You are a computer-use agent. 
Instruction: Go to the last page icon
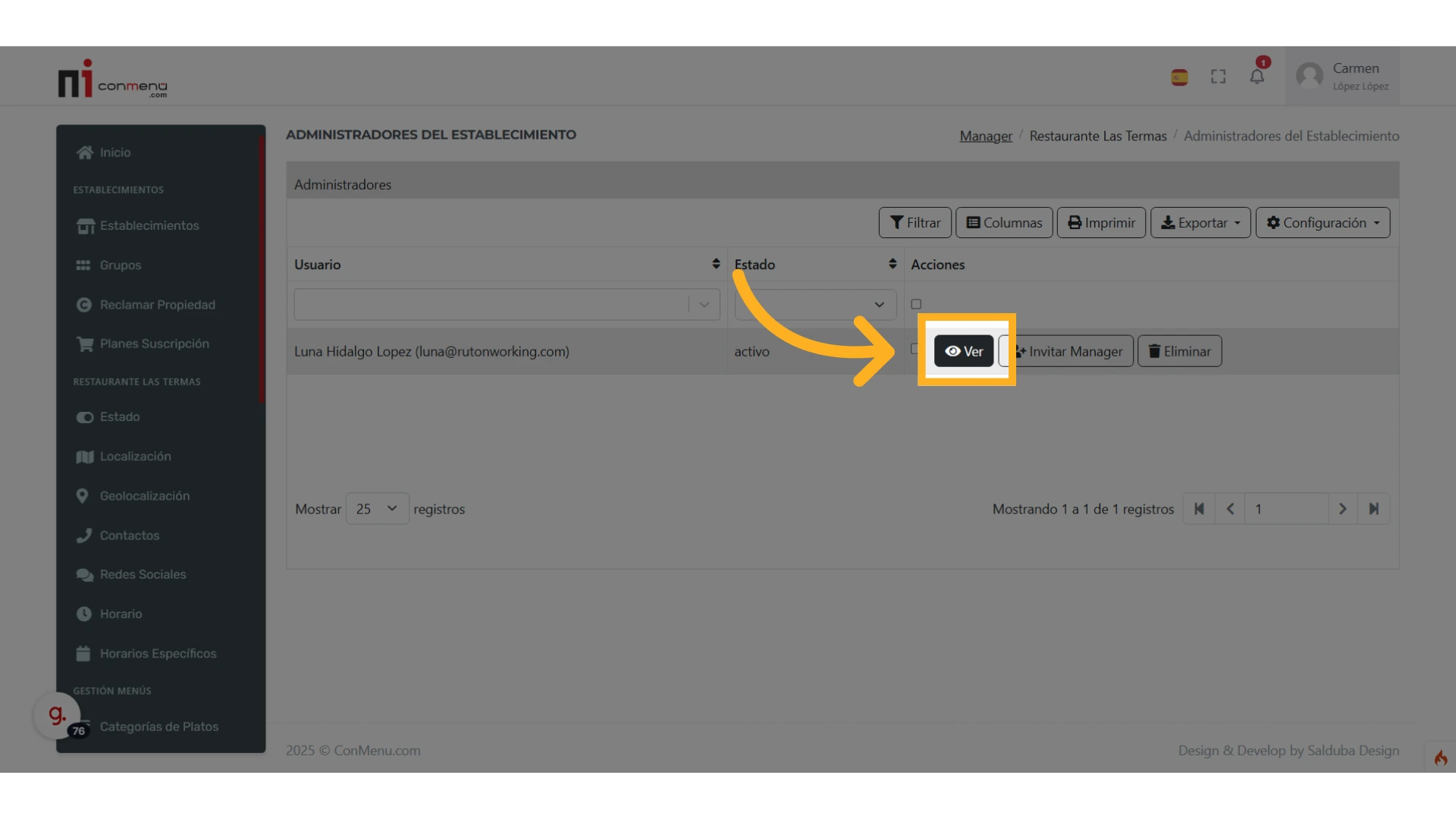(x=1373, y=509)
